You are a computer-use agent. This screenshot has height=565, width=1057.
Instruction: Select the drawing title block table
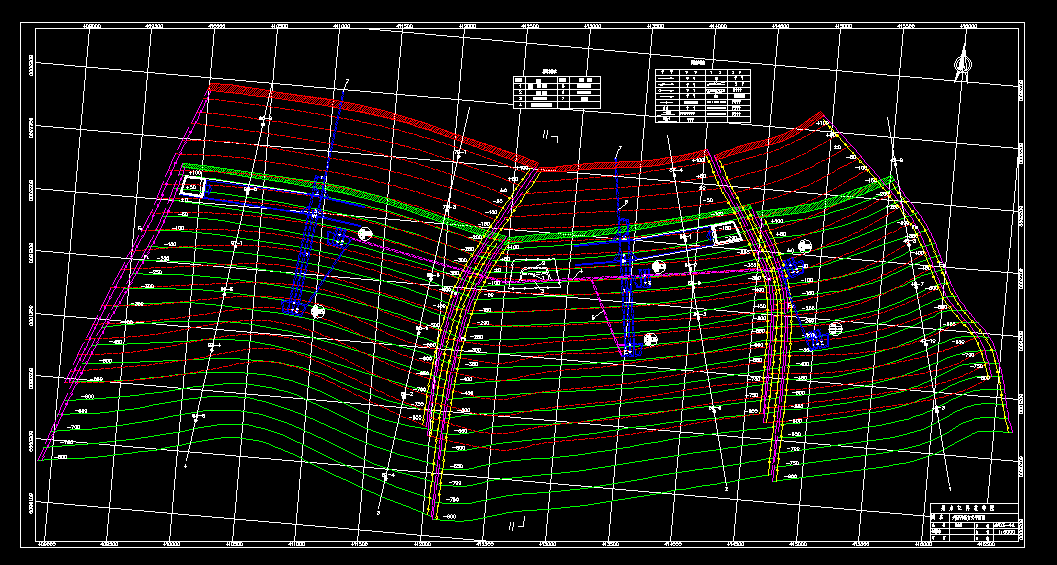click(975, 523)
